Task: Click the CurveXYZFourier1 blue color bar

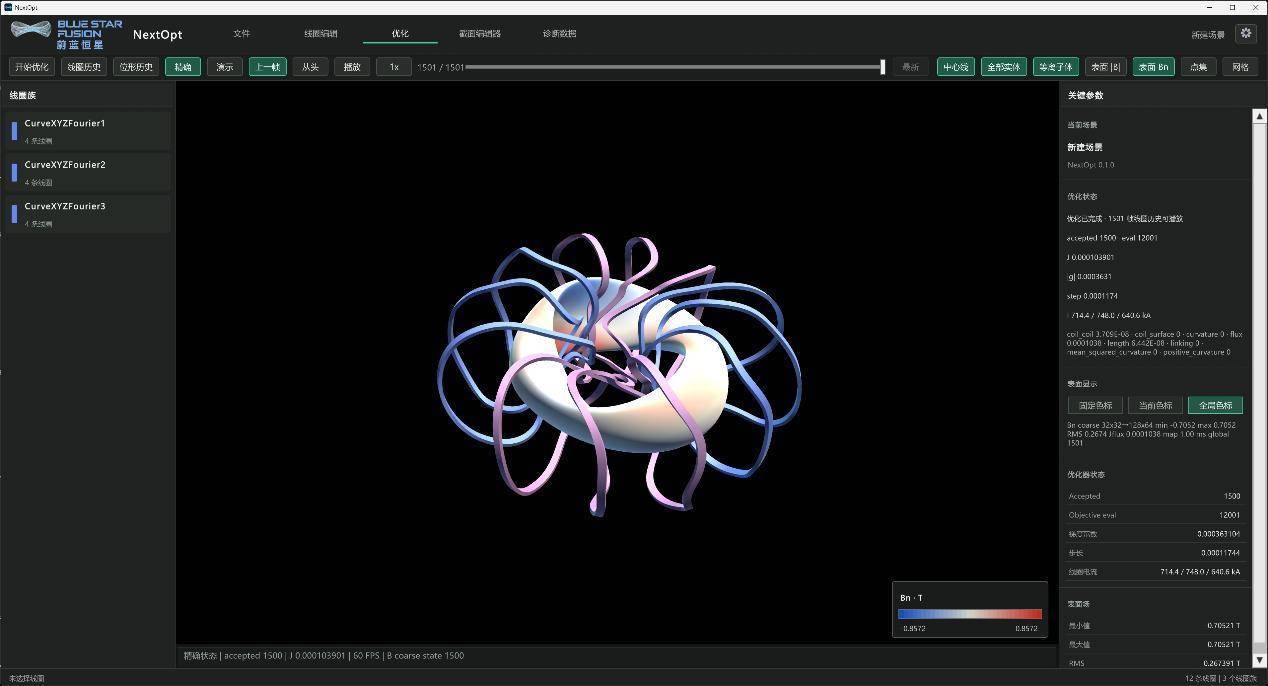Action: point(14,131)
